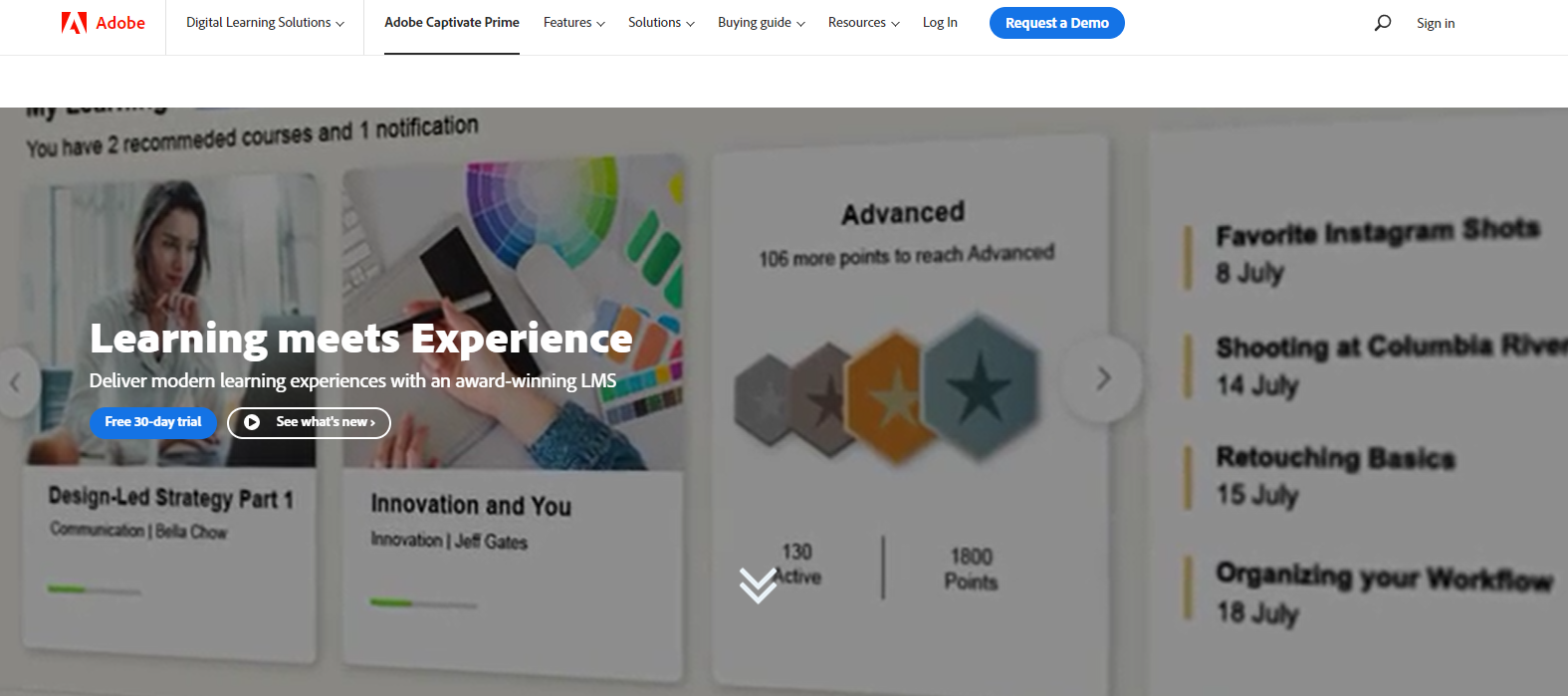Go to next carousel slide arrow
The height and width of the screenshot is (696, 1568).
1103,378
